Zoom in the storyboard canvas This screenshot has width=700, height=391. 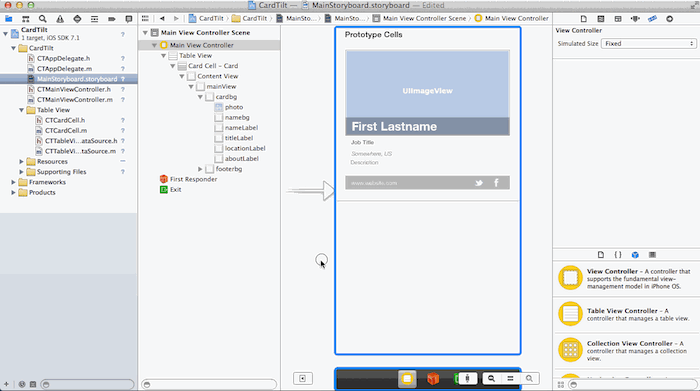coord(529,379)
